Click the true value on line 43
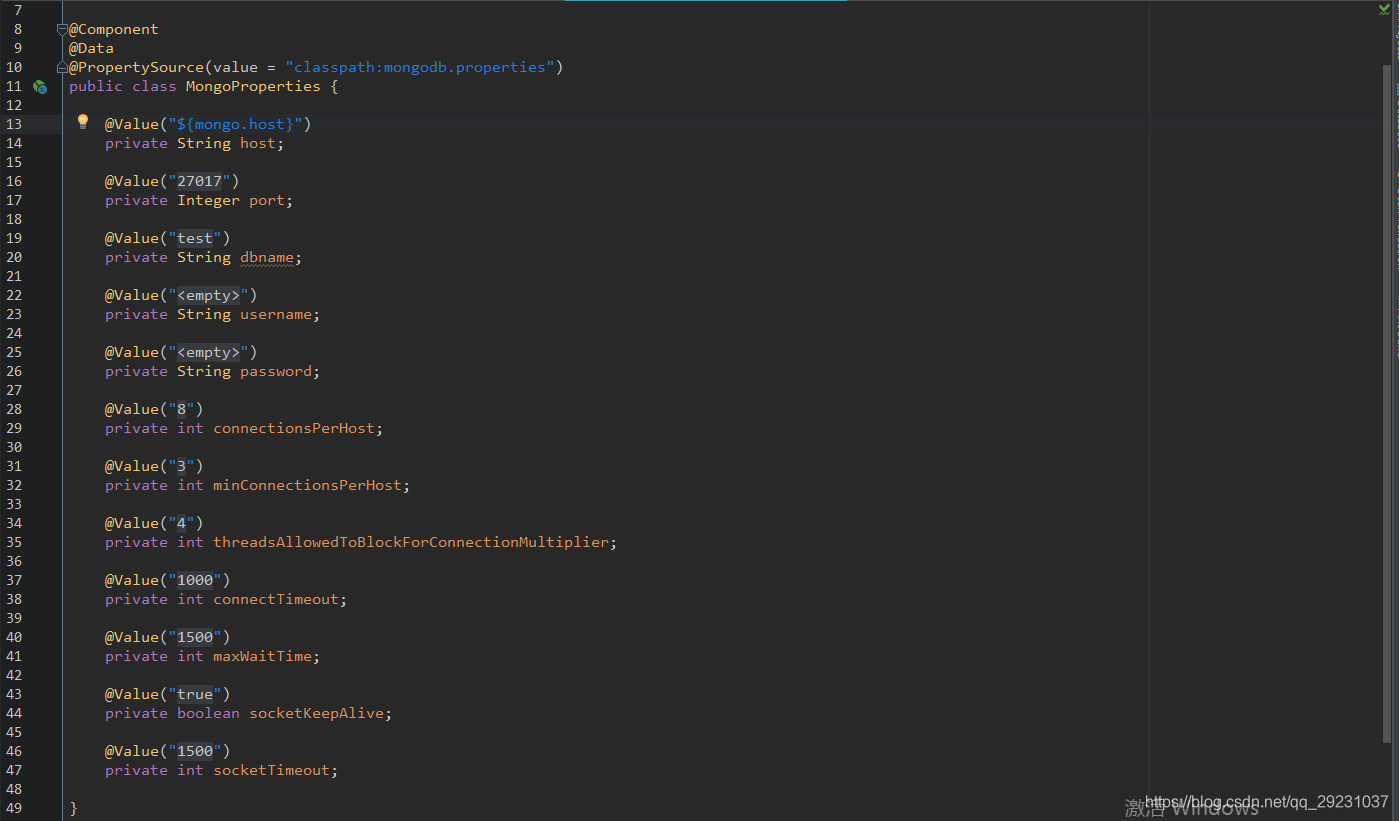 coord(194,693)
